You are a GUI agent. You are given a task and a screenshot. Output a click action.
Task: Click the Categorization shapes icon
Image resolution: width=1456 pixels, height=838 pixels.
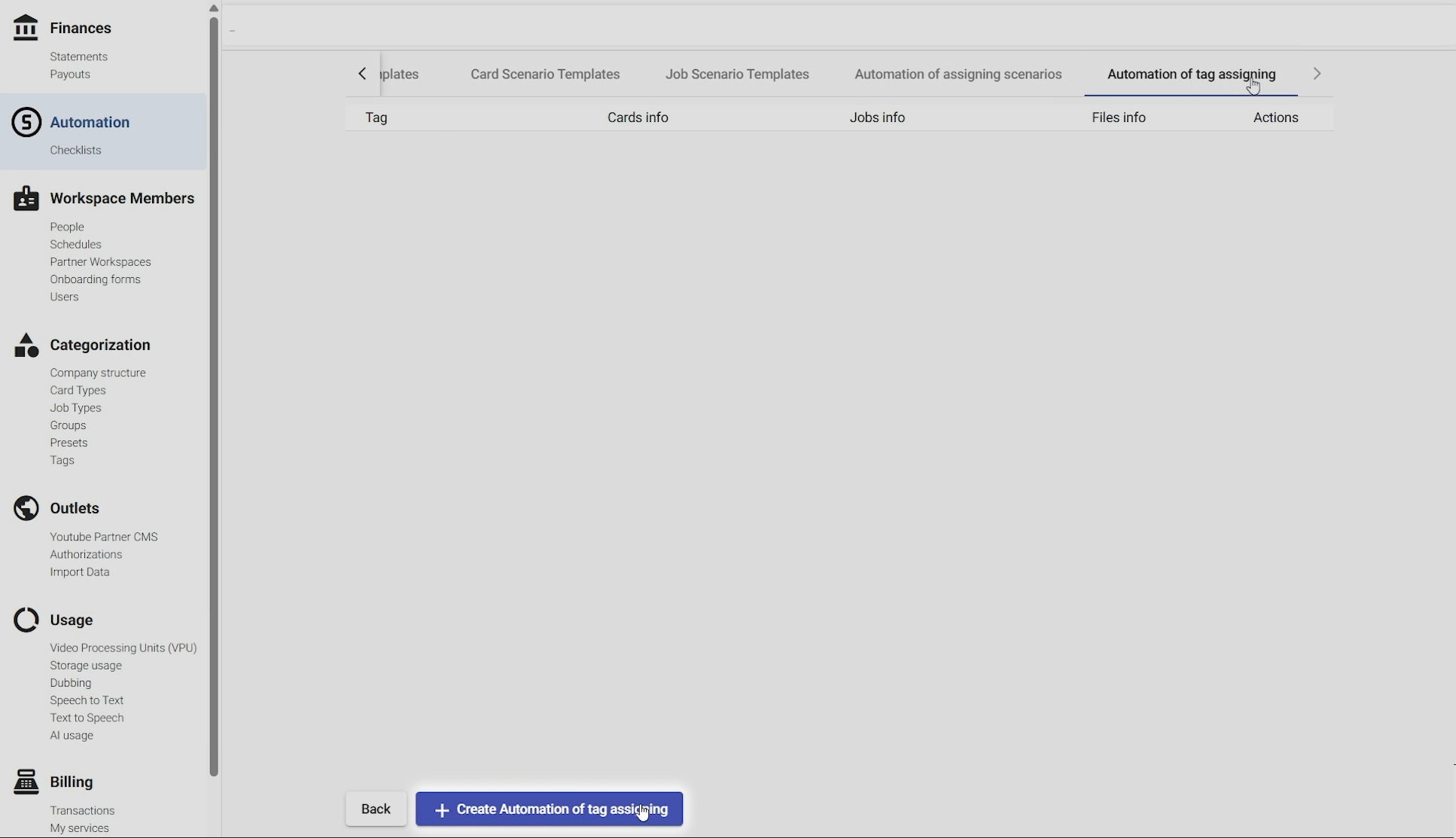[26, 345]
